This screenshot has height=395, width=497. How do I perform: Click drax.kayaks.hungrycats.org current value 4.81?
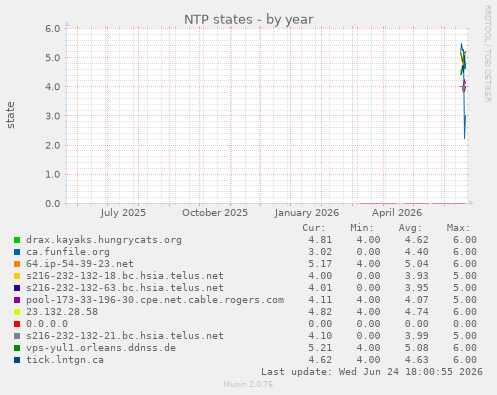320,240
